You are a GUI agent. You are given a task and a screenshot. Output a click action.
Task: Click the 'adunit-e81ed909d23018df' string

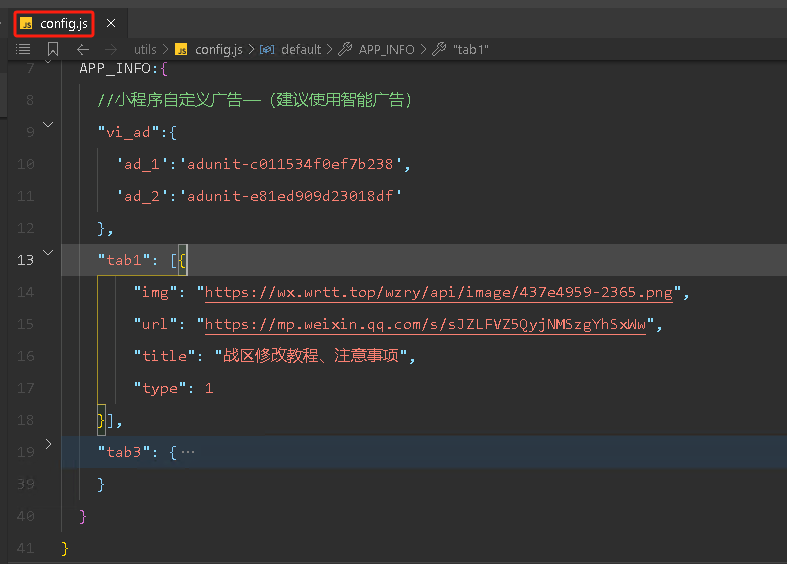tap(291, 196)
